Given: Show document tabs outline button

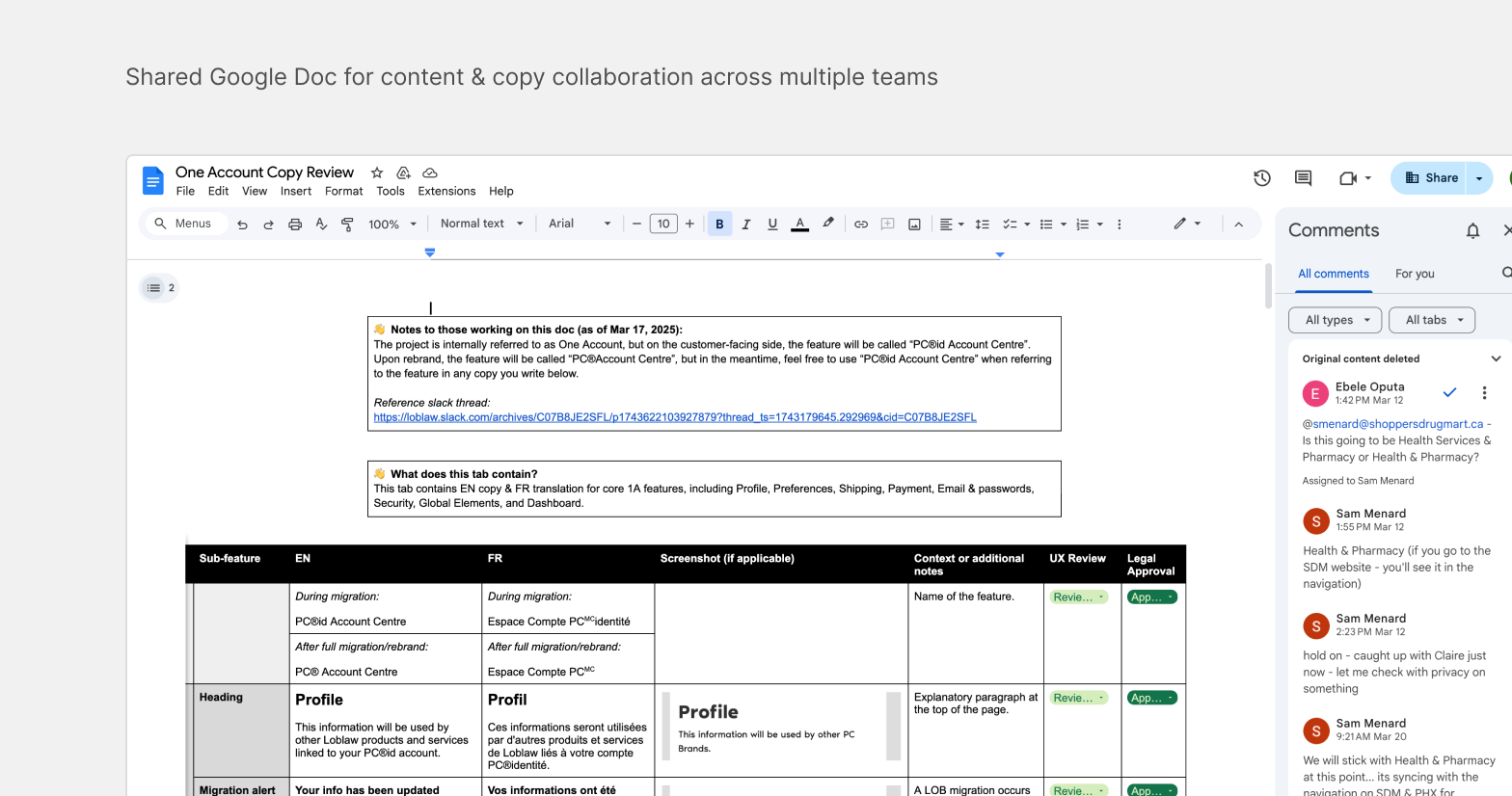Looking at the screenshot, I should point(159,288).
